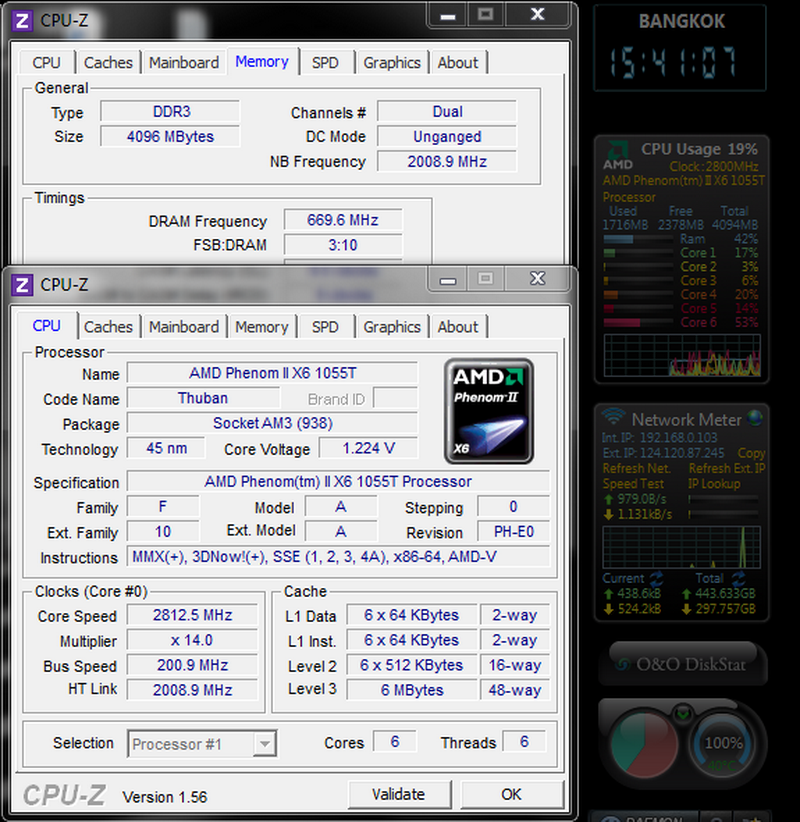Show the Graphics tab in the front CPU window
800x822 pixels.
point(392,327)
